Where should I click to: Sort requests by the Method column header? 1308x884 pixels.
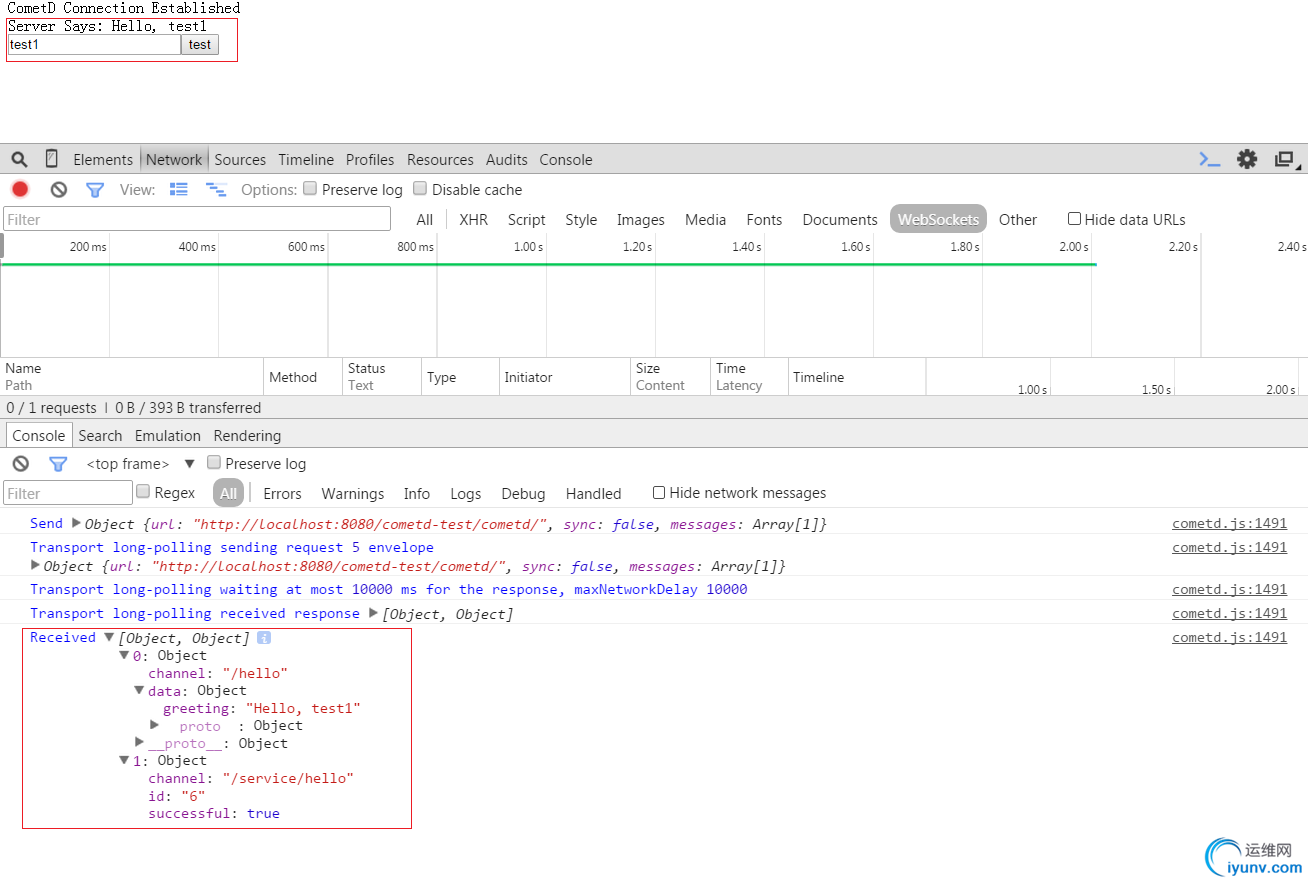point(303,377)
